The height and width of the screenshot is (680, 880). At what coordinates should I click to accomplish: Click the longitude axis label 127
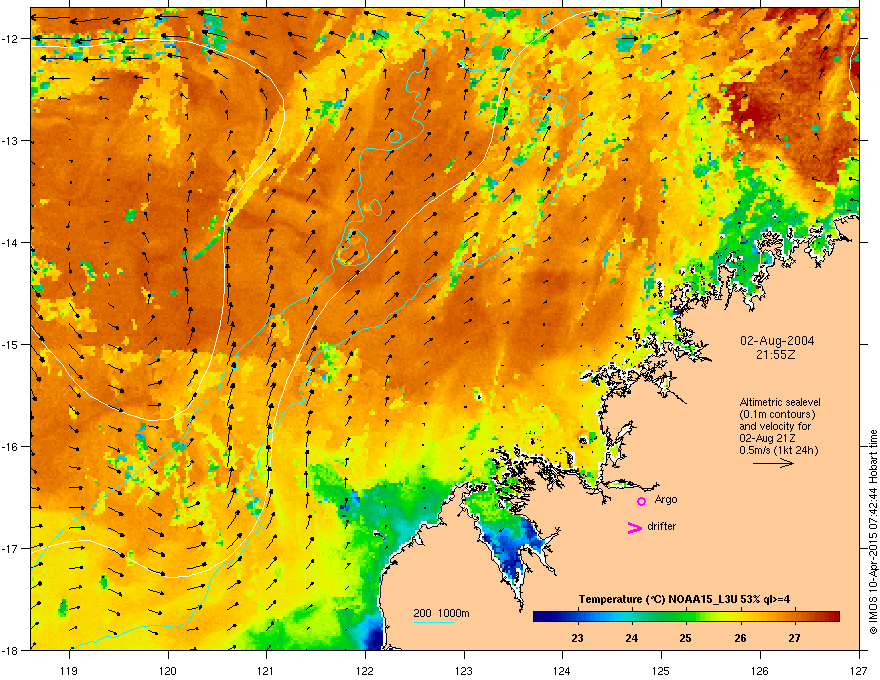pyautogui.click(x=859, y=670)
